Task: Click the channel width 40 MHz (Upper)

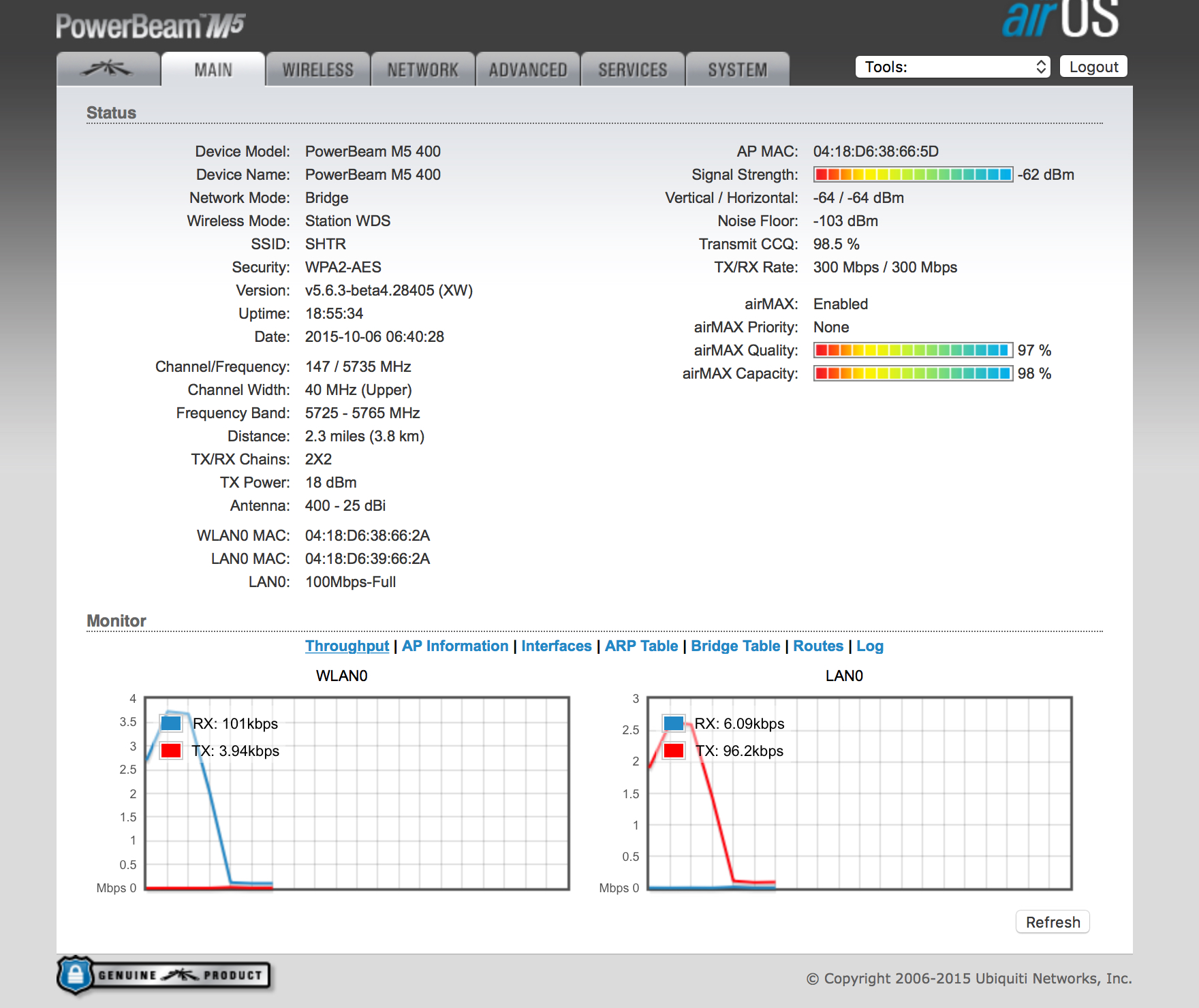Action: point(358,390)
